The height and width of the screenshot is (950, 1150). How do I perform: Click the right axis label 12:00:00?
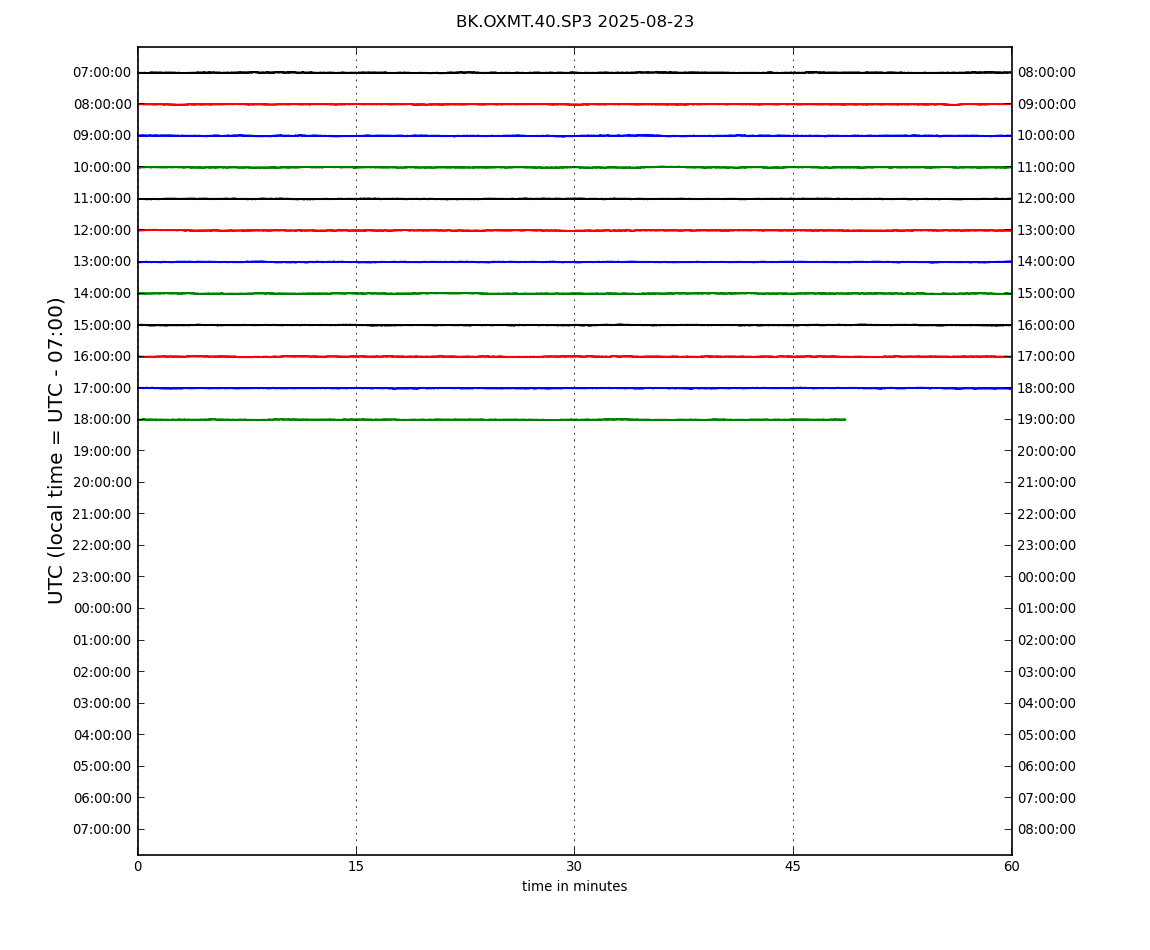(1047, 199)
